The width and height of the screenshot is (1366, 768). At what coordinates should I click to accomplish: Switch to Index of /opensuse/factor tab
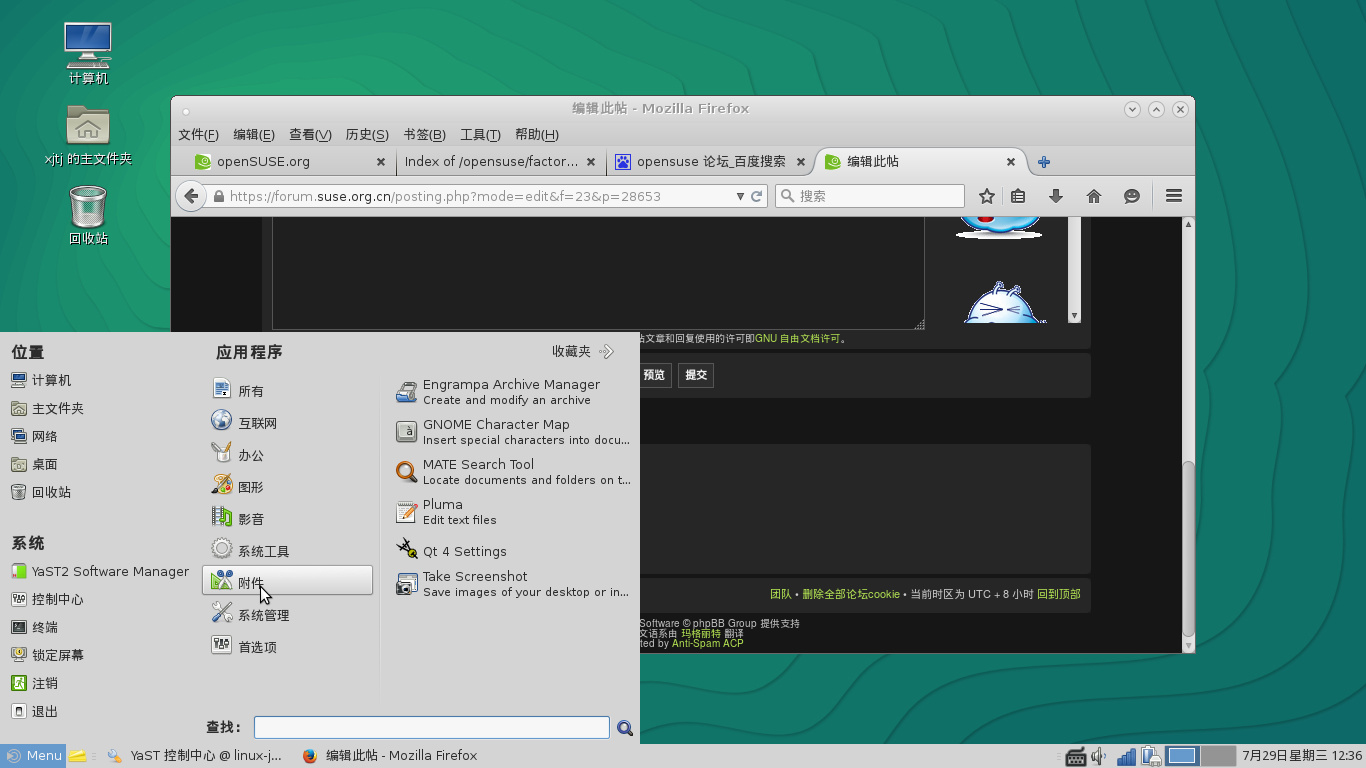click(x=498, y=161)
